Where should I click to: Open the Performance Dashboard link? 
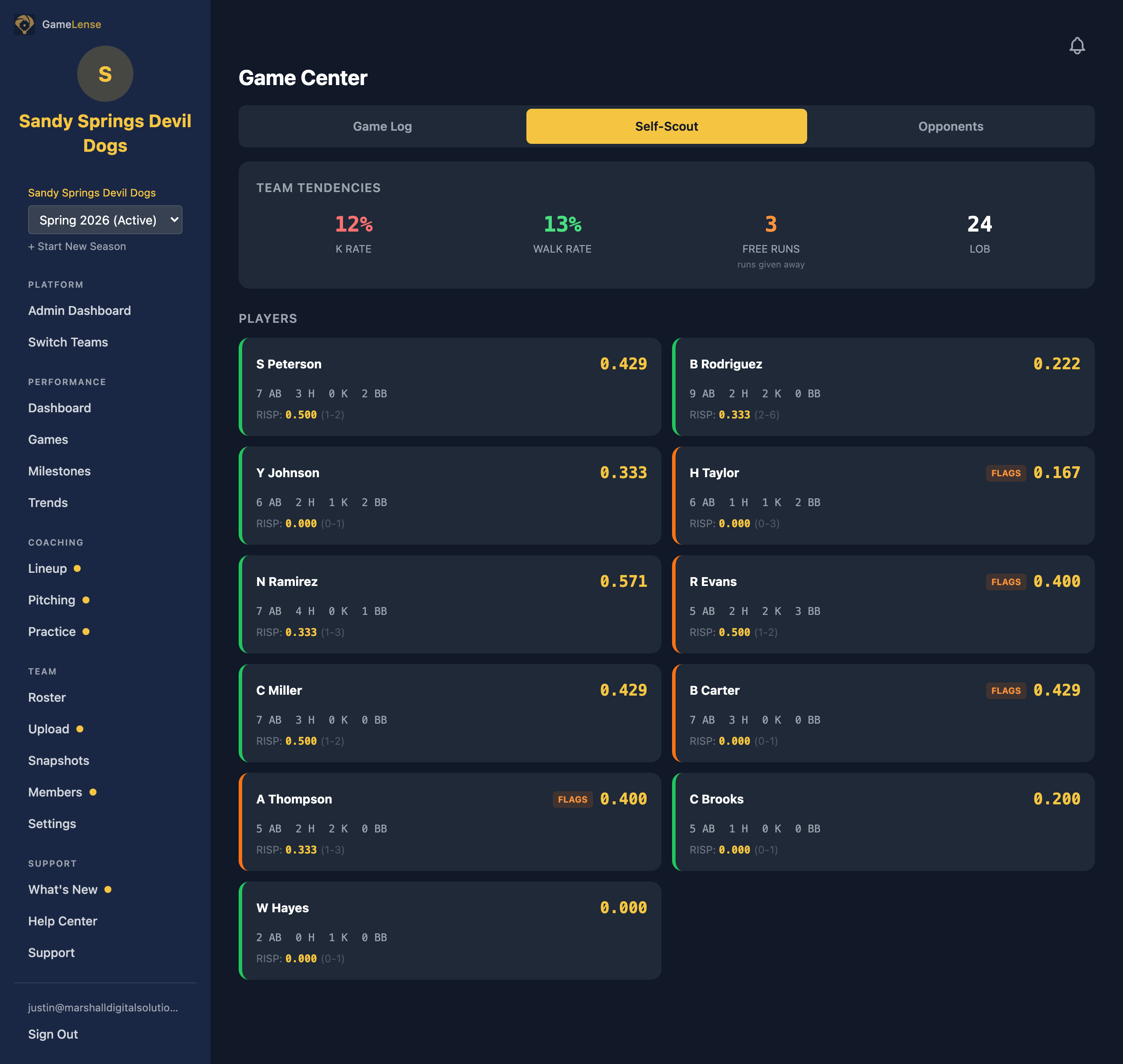tap(60, 408)
